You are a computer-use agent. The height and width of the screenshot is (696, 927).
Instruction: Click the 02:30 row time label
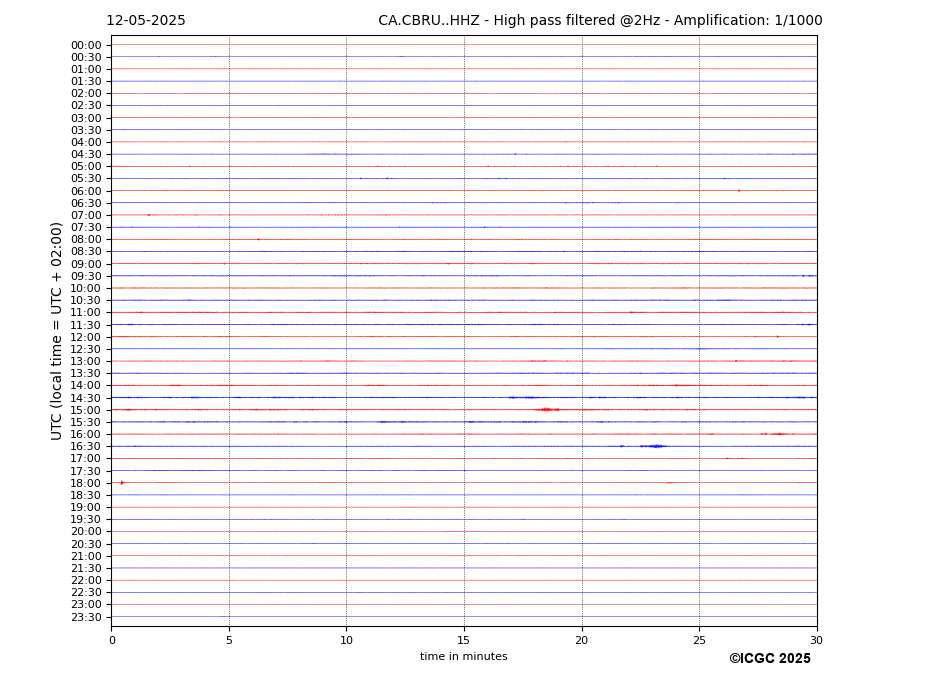point(86,106)
